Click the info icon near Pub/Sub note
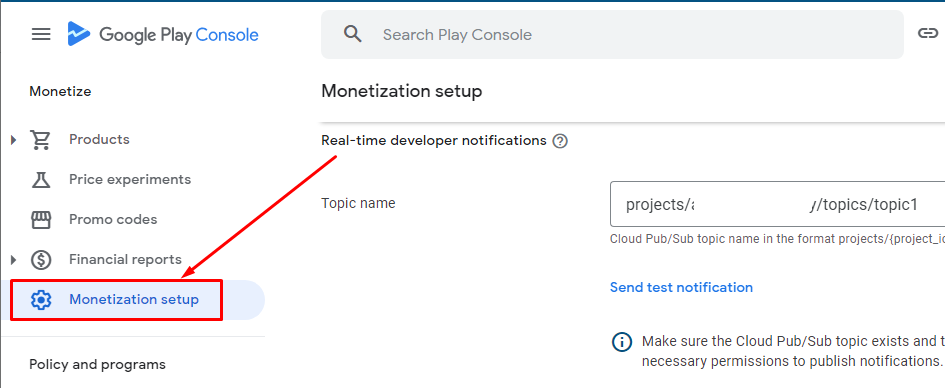 tap(621, 342)
